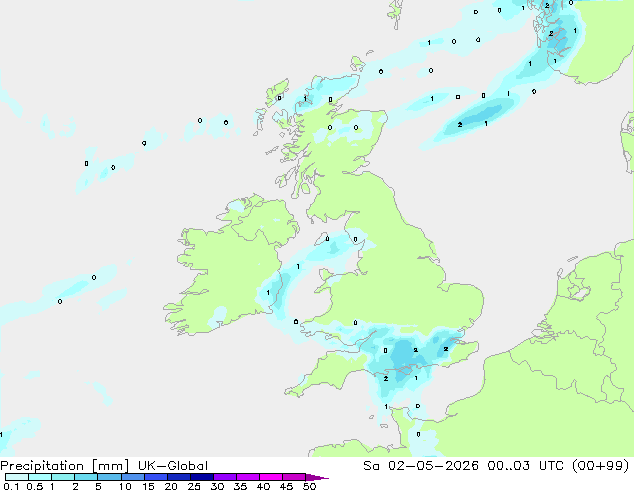Click the '35' legend scale label
This screenshot has width=634, height=490.
(240, 486)
